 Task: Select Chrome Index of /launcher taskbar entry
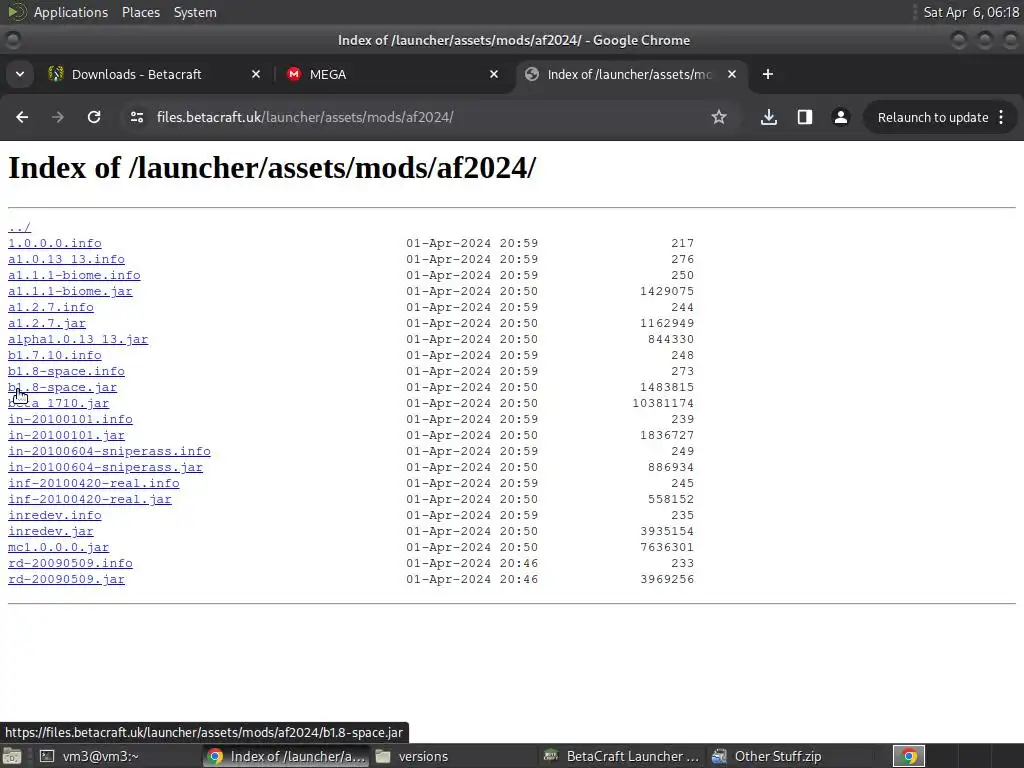(x=286, y=756)
